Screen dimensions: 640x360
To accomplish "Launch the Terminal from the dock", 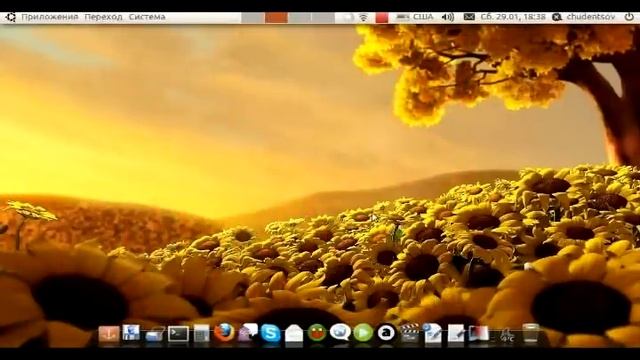I will click(178, 334).
